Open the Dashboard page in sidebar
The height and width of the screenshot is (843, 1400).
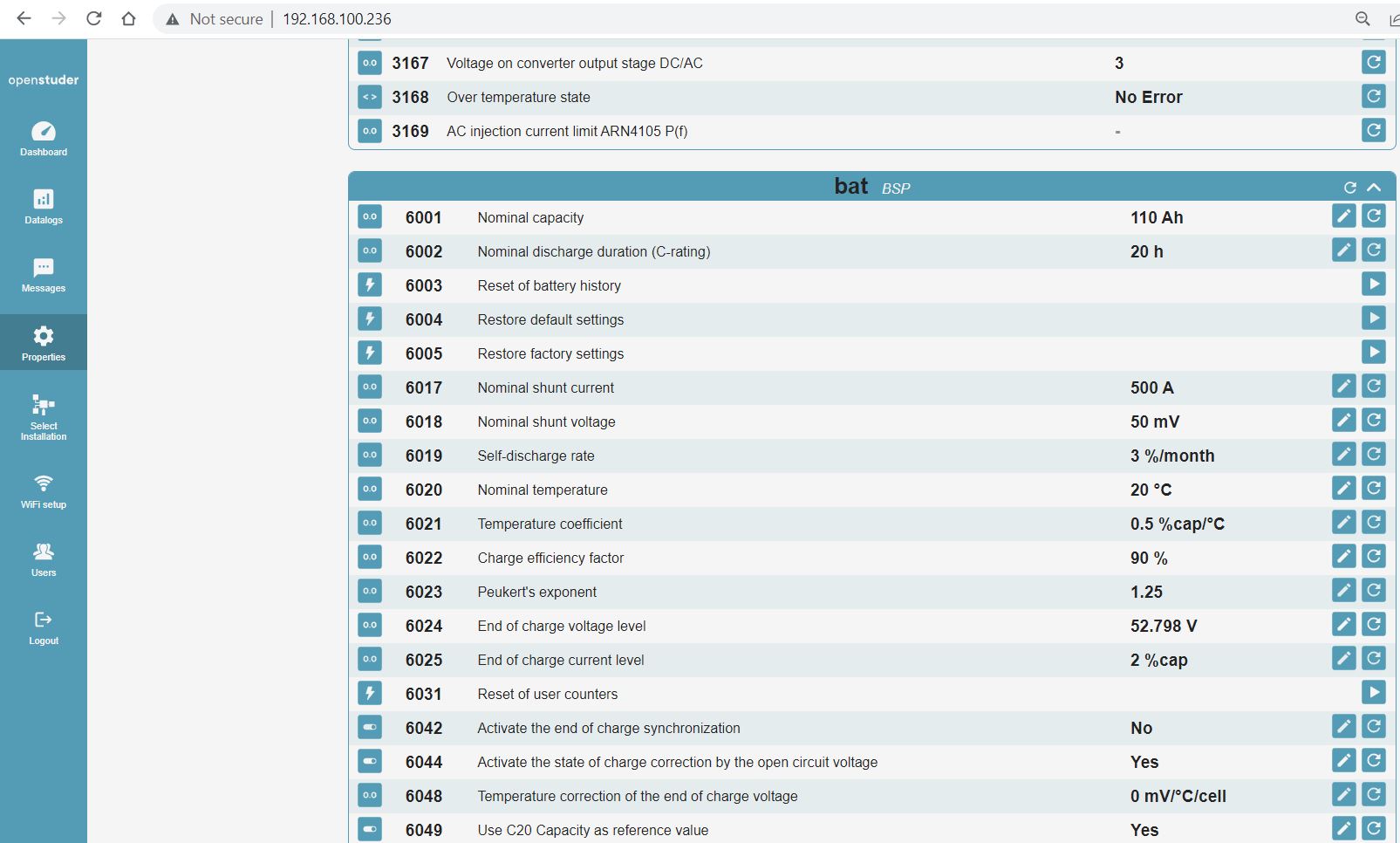[x=44, y=139]
